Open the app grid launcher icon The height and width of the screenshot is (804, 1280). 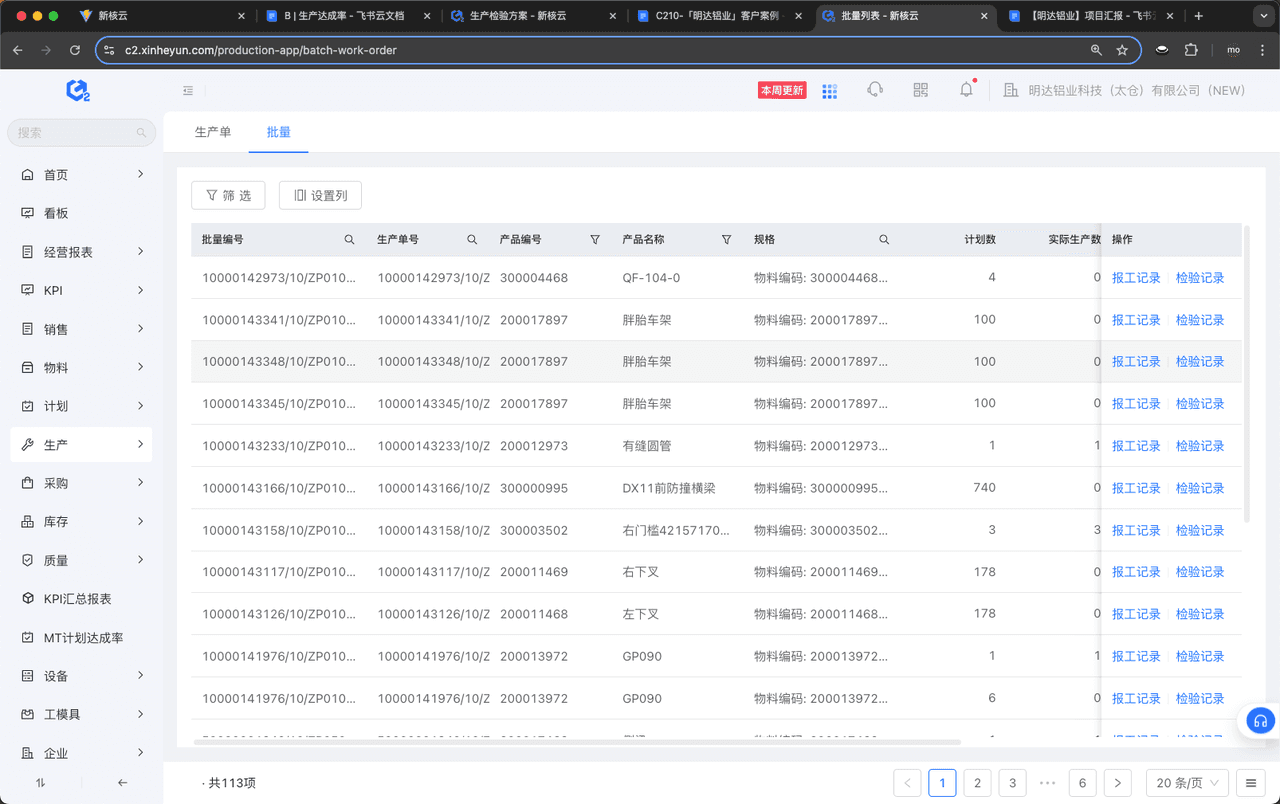[829, 91]
